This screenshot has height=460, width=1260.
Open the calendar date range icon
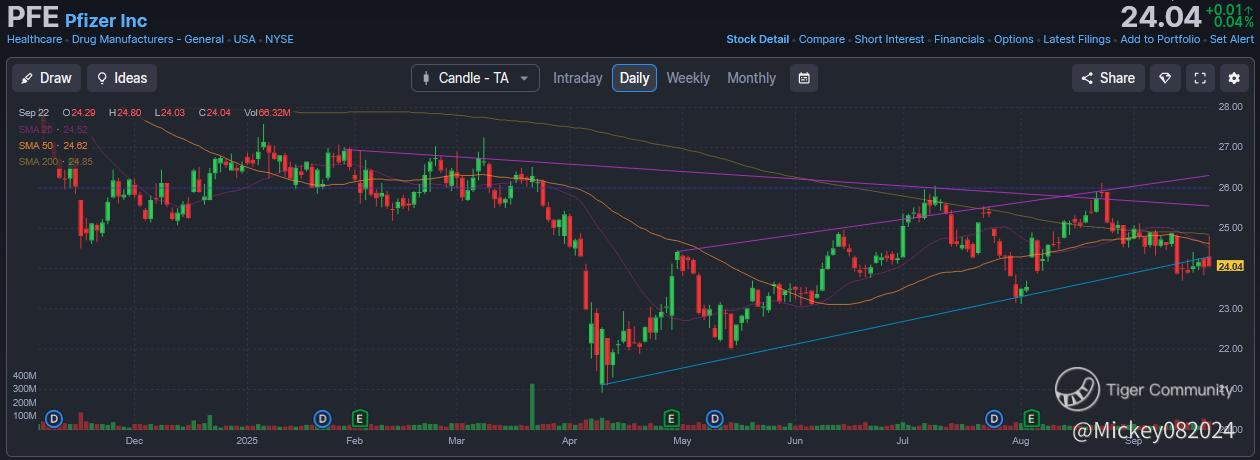[x=804, y=78]
